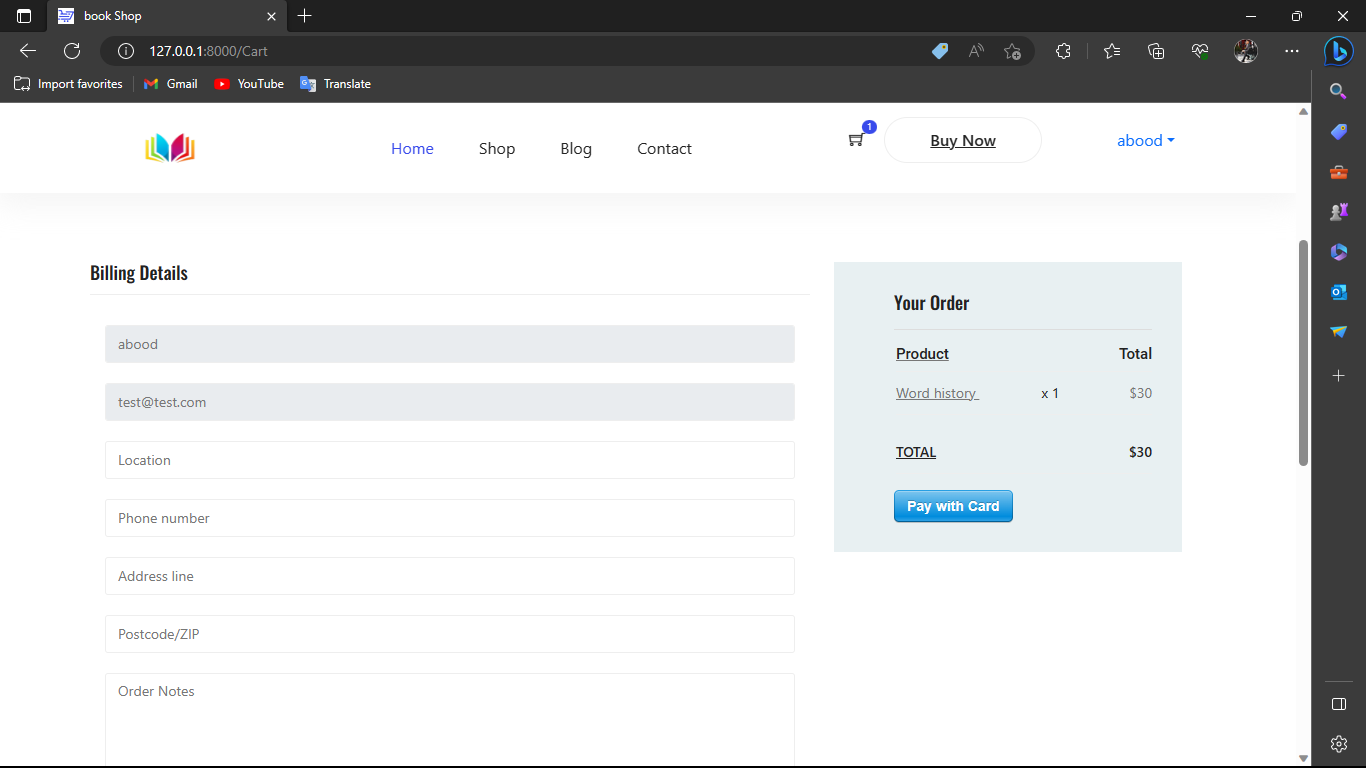Click the page vertical scrollbar thumb
Viewport: 1366px width, 768px height.
1303,352
